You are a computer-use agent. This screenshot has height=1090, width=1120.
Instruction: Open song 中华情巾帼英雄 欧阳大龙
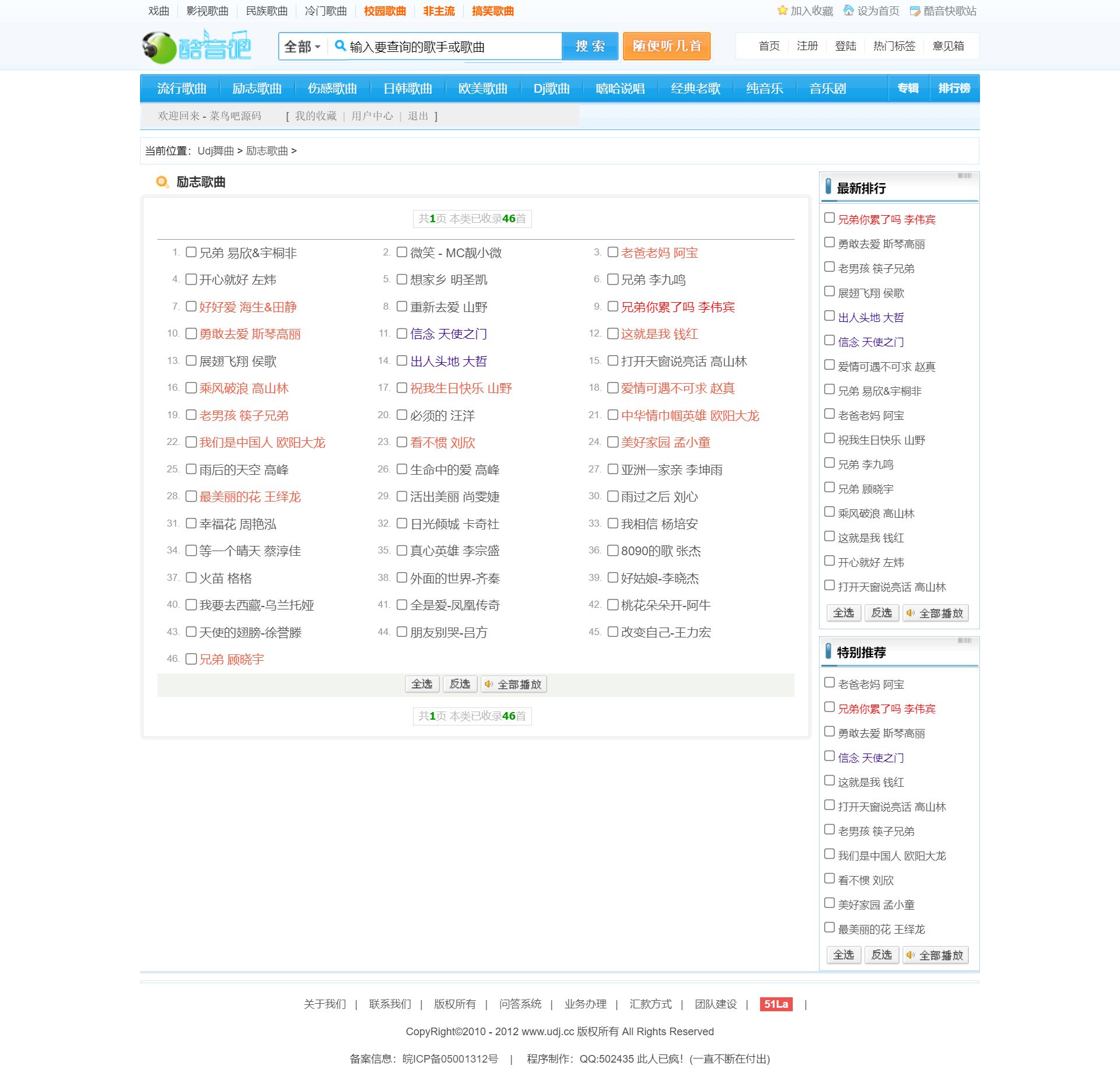690,415
